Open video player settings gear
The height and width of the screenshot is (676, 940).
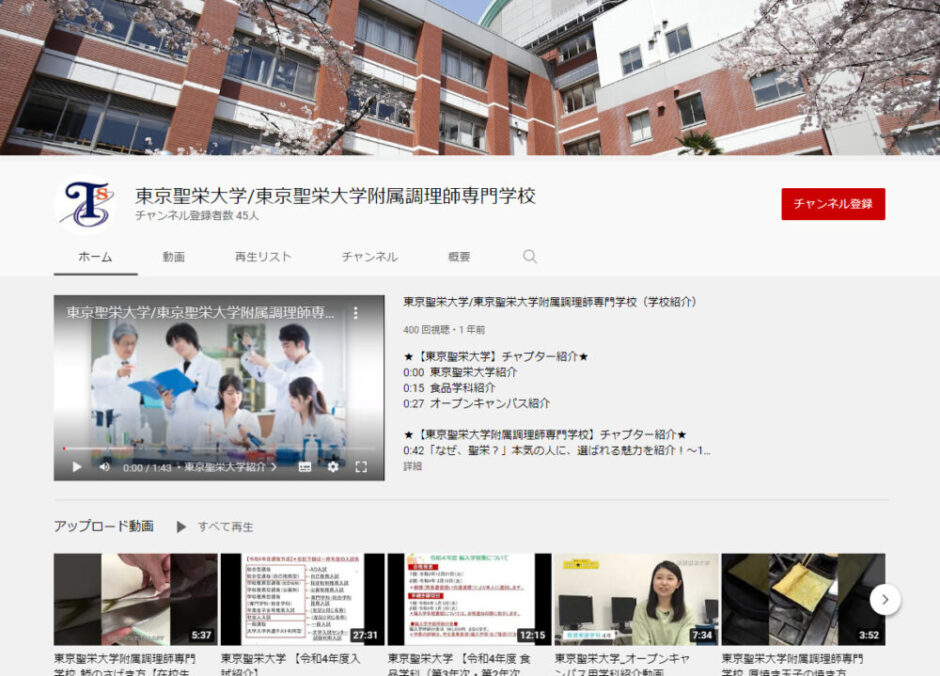(x=333, y=466)
